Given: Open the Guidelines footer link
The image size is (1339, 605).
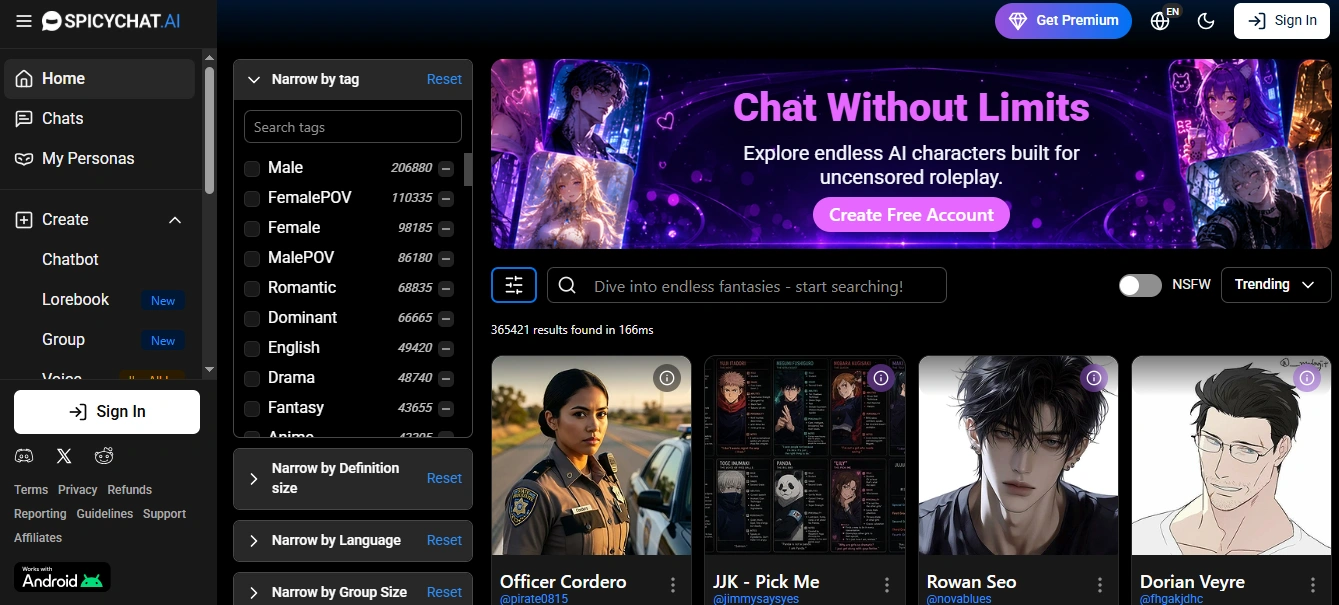Looking at the screenshot, I should [104, 514].
